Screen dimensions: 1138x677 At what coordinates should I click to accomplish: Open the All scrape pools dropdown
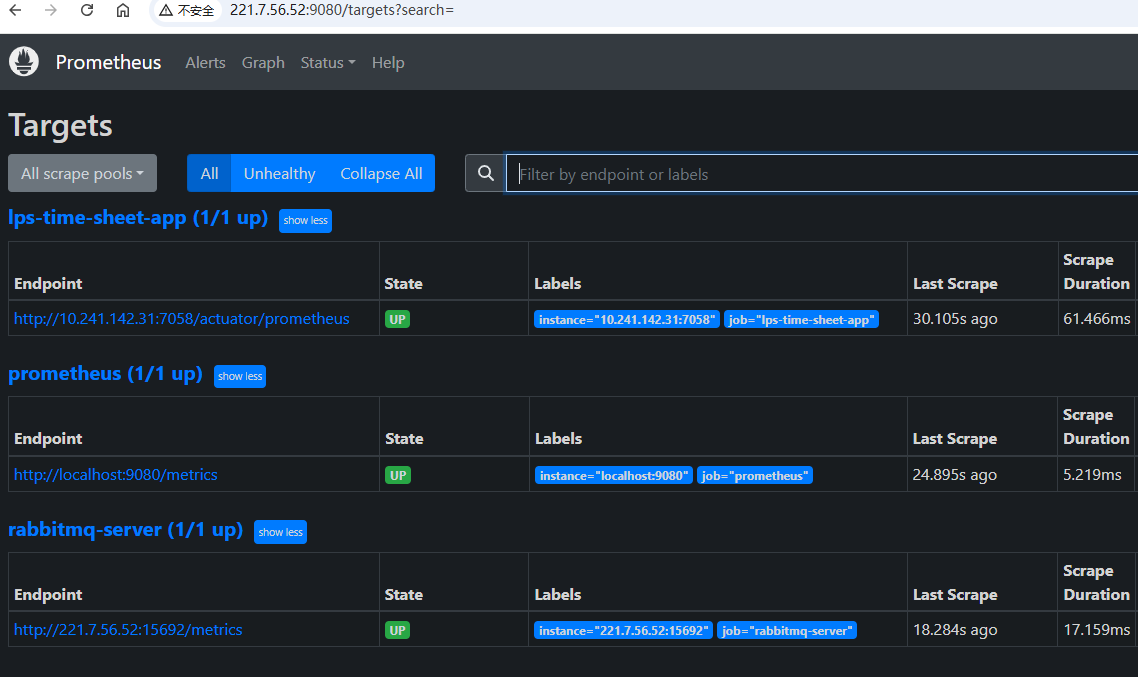tap(82, 173)
